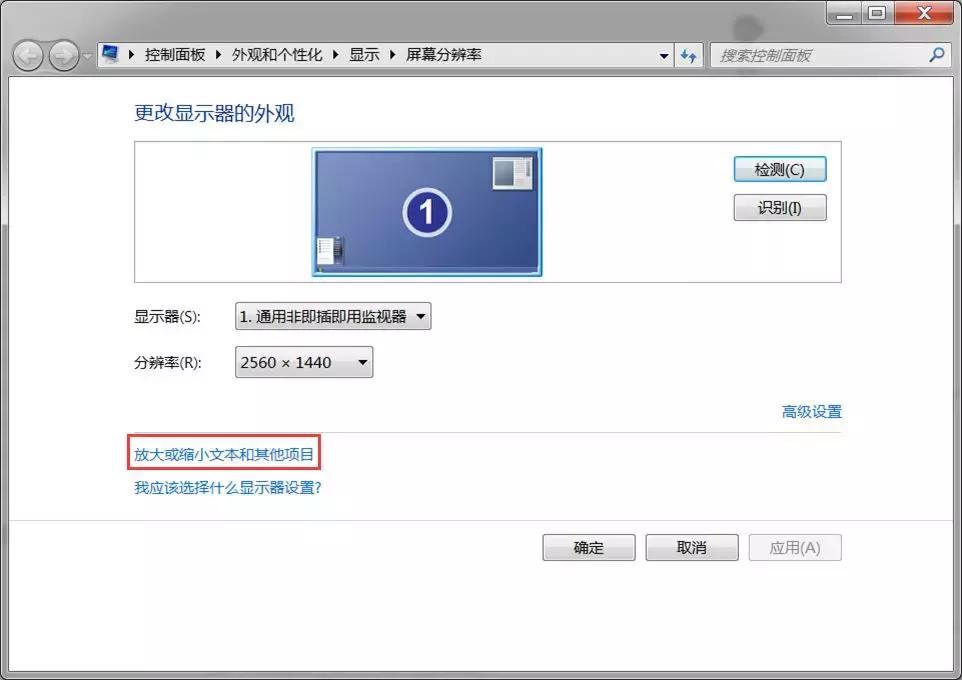This screenshot has height=680, width=962.
Task: Open the 我应该选择什么显示器设置 help link
Action: [228, 485]
